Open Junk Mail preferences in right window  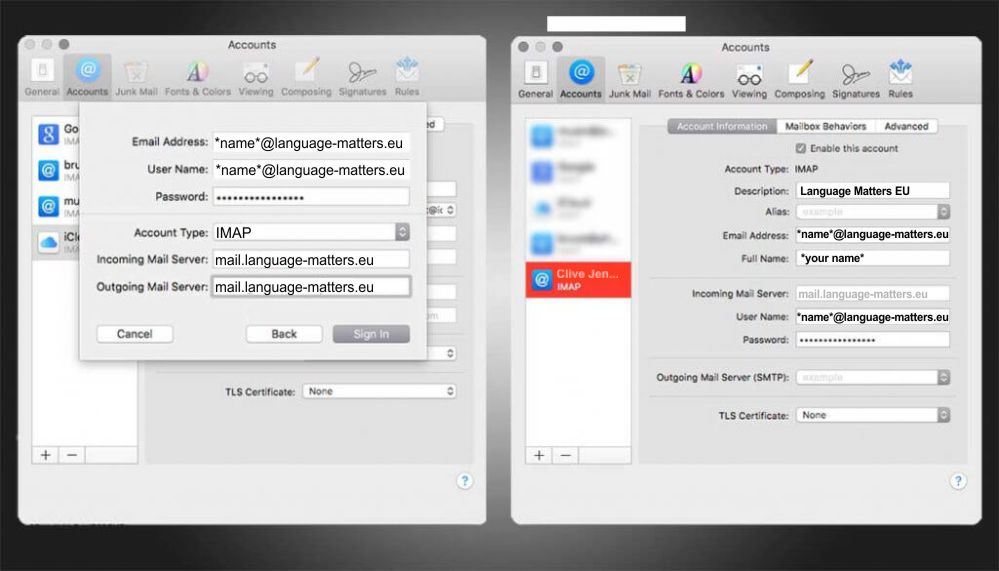(629, 80)
